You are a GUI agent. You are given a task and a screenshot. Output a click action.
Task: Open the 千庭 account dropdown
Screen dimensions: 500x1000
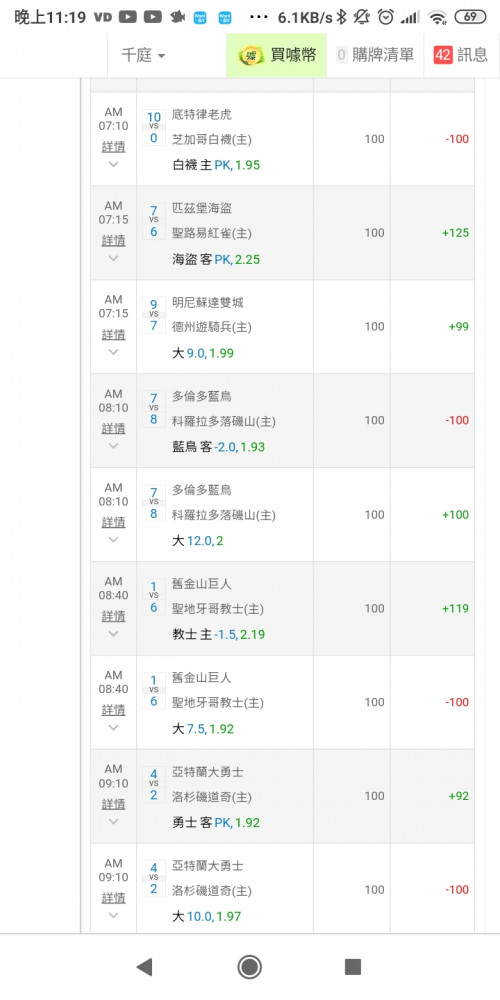143,55
